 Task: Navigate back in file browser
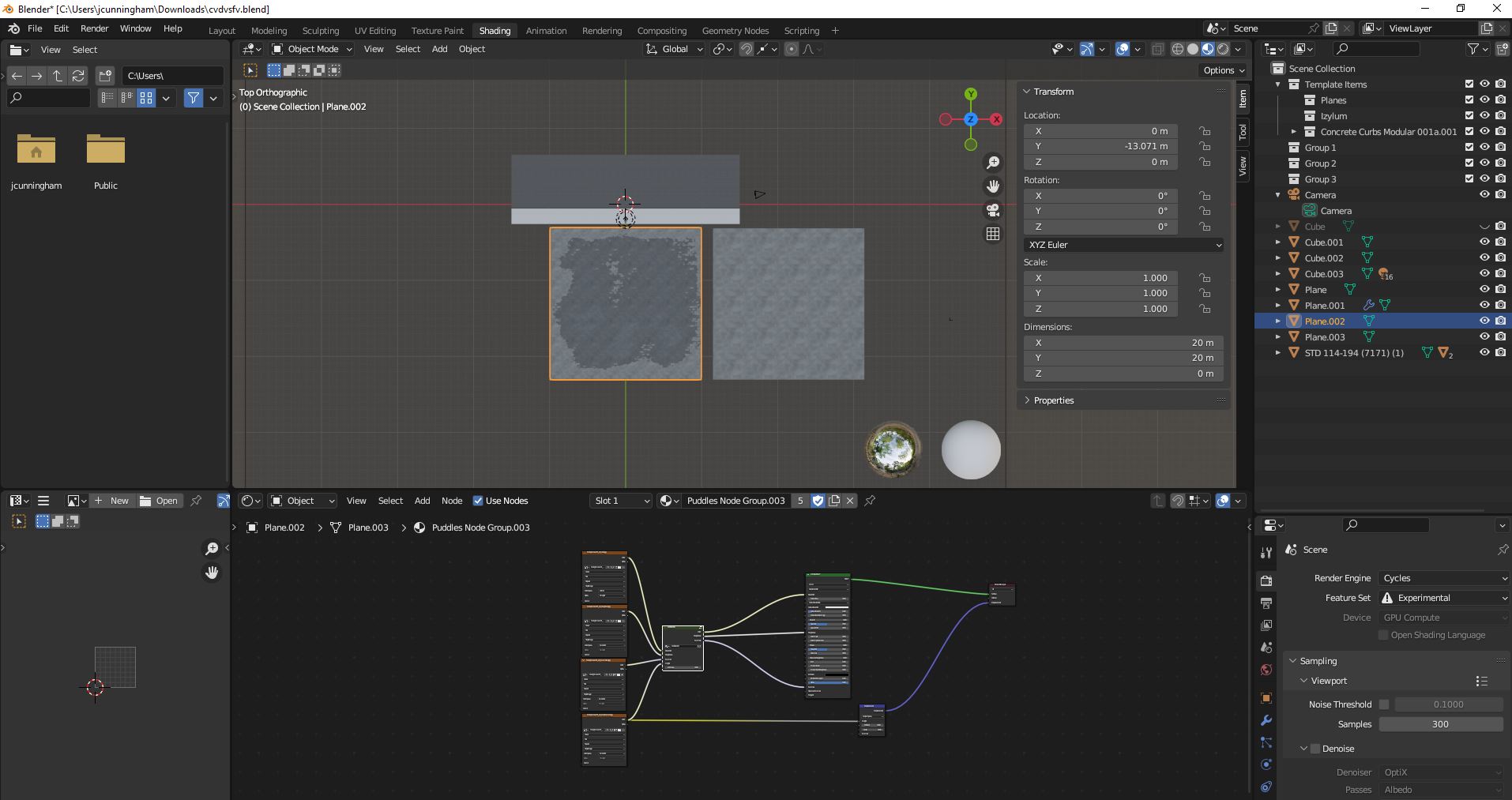[x=17, y=76]
